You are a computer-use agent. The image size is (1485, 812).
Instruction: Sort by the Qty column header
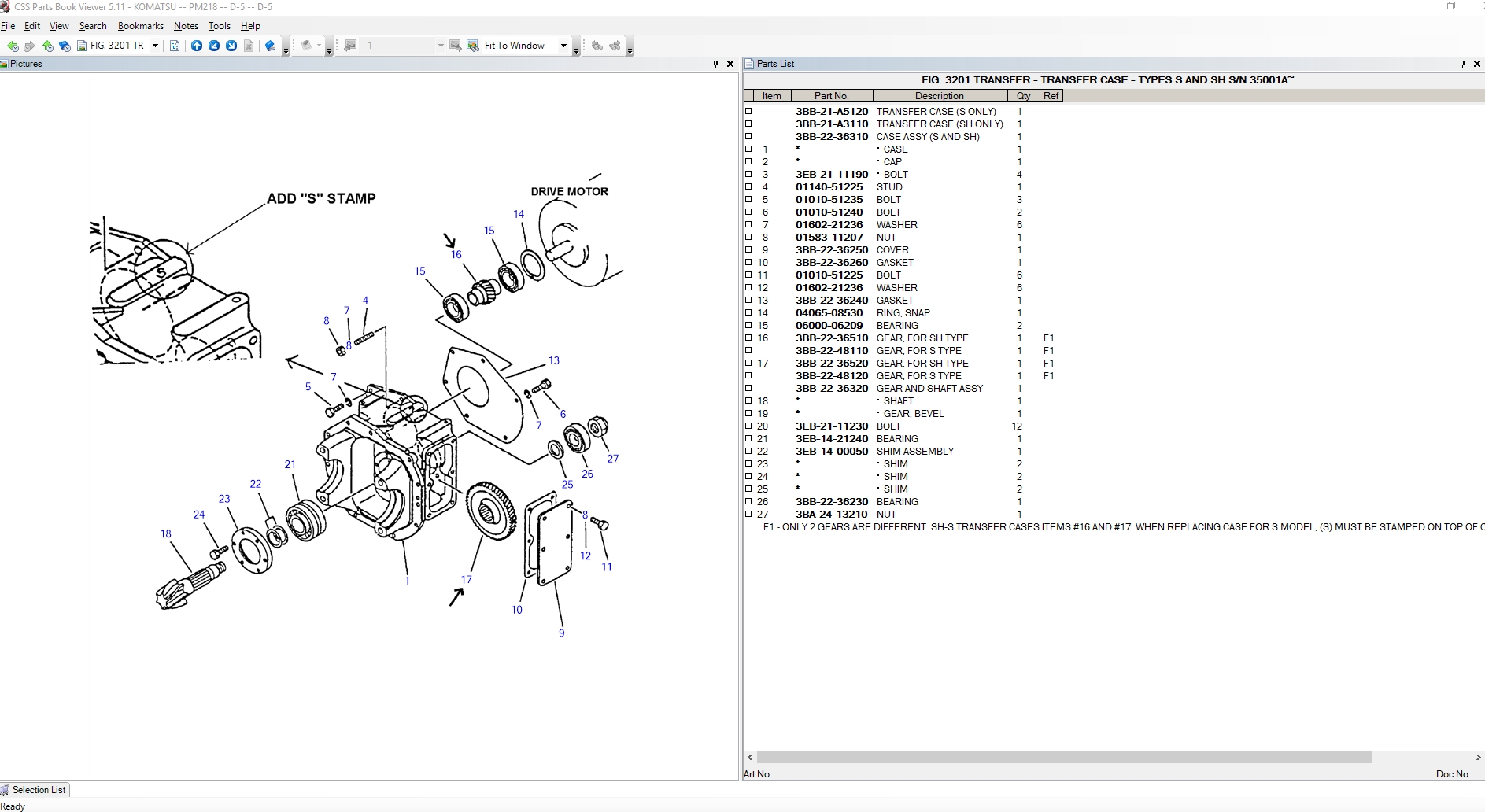pyautogui.click(x=1023, y=96)
